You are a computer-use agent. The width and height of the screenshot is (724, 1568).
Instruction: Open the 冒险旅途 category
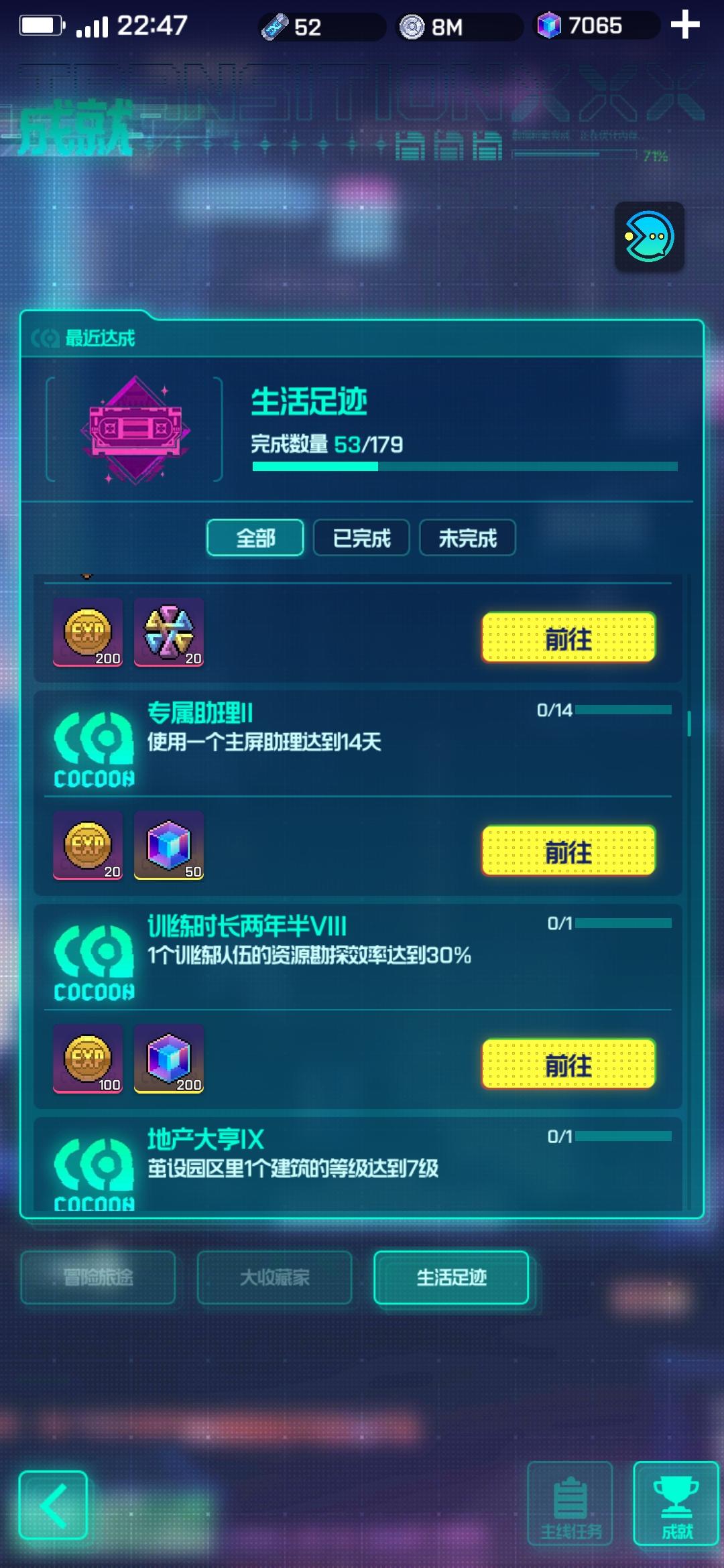(98, 1277)
